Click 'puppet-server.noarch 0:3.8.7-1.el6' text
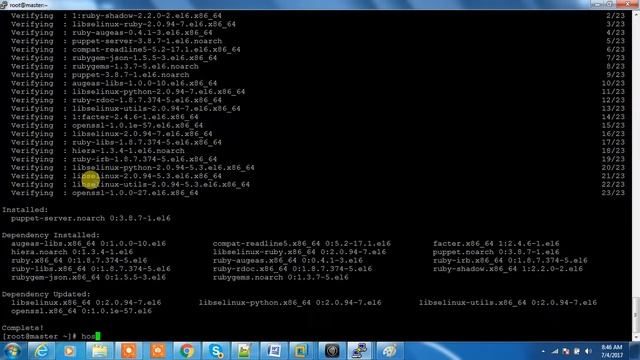 click(x=91, y=218)
